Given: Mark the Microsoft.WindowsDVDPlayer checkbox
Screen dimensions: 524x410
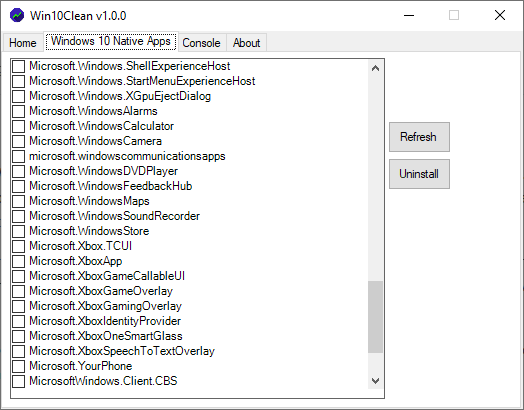Looking at the screenshot, I should 18,171.
